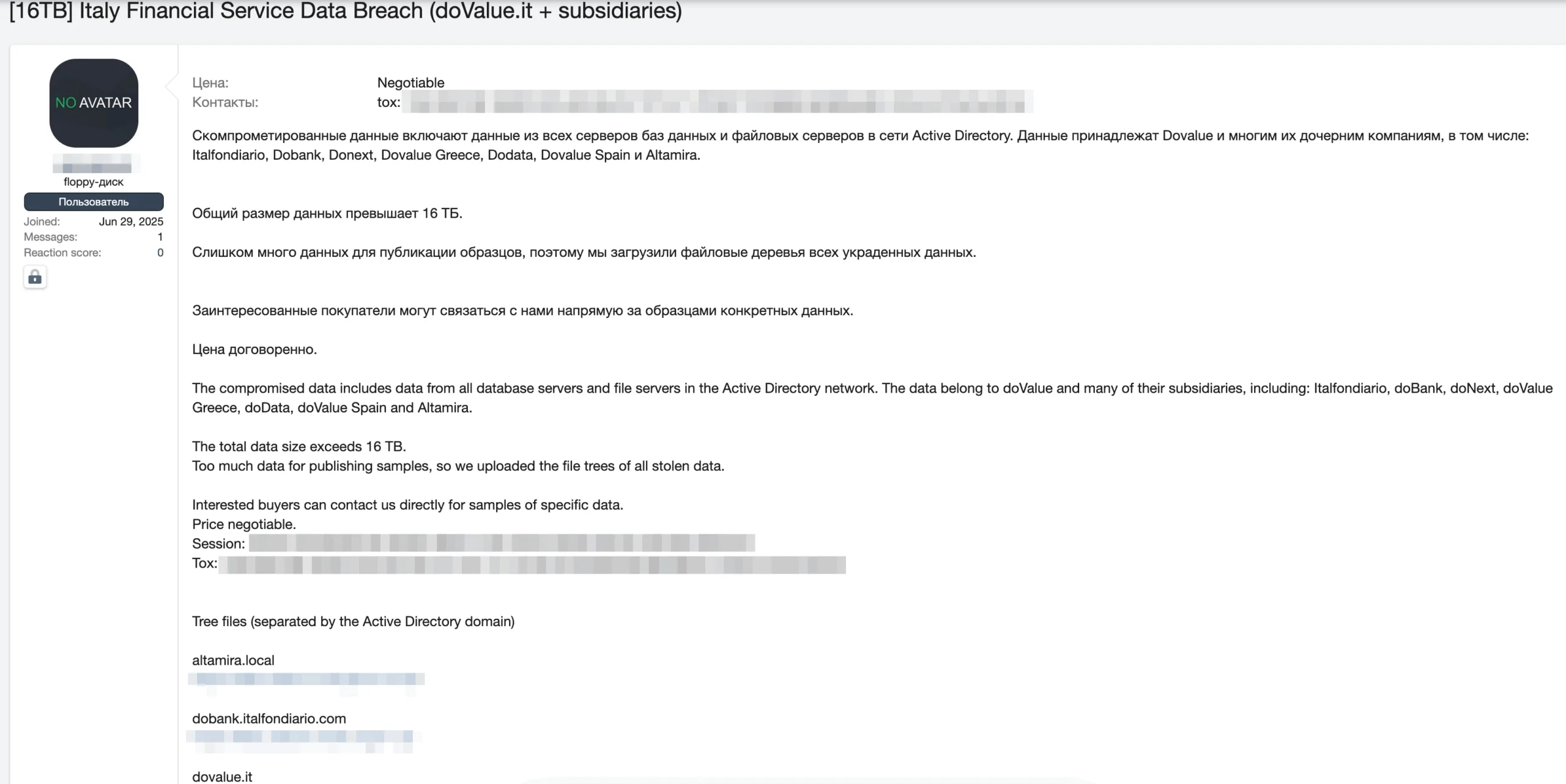Click the lock icon under user stats
This screenshot has height=784, width=1566.
[35, 278]
